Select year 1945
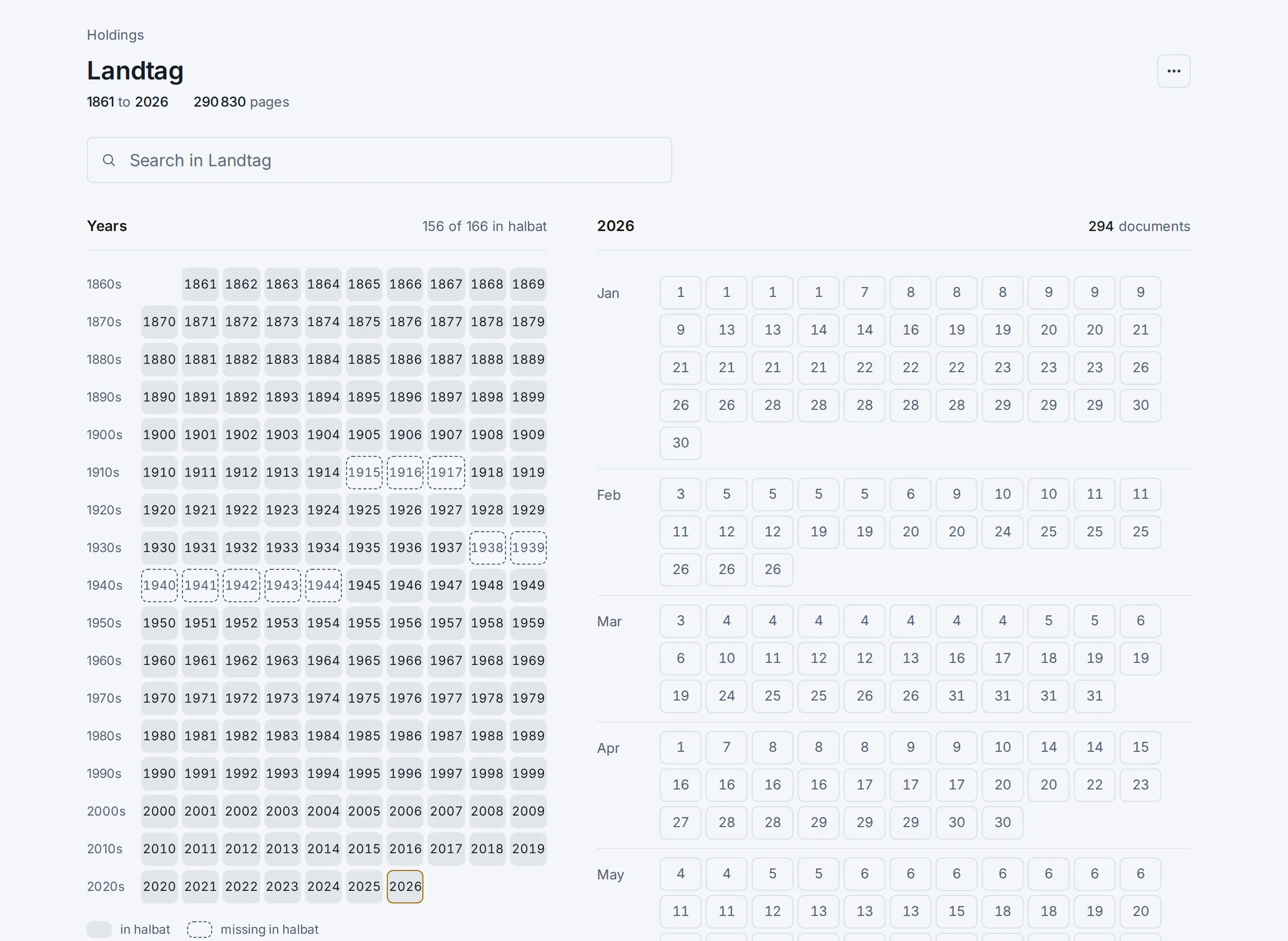This screenshot has height=941, width=1288. click(x=364, y=585)
